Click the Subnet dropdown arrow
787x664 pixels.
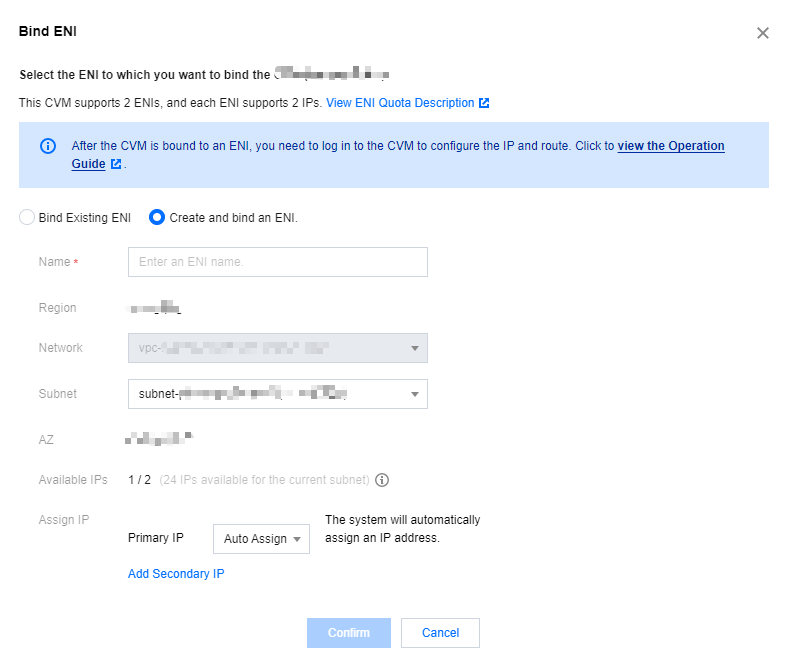point(415,394)
